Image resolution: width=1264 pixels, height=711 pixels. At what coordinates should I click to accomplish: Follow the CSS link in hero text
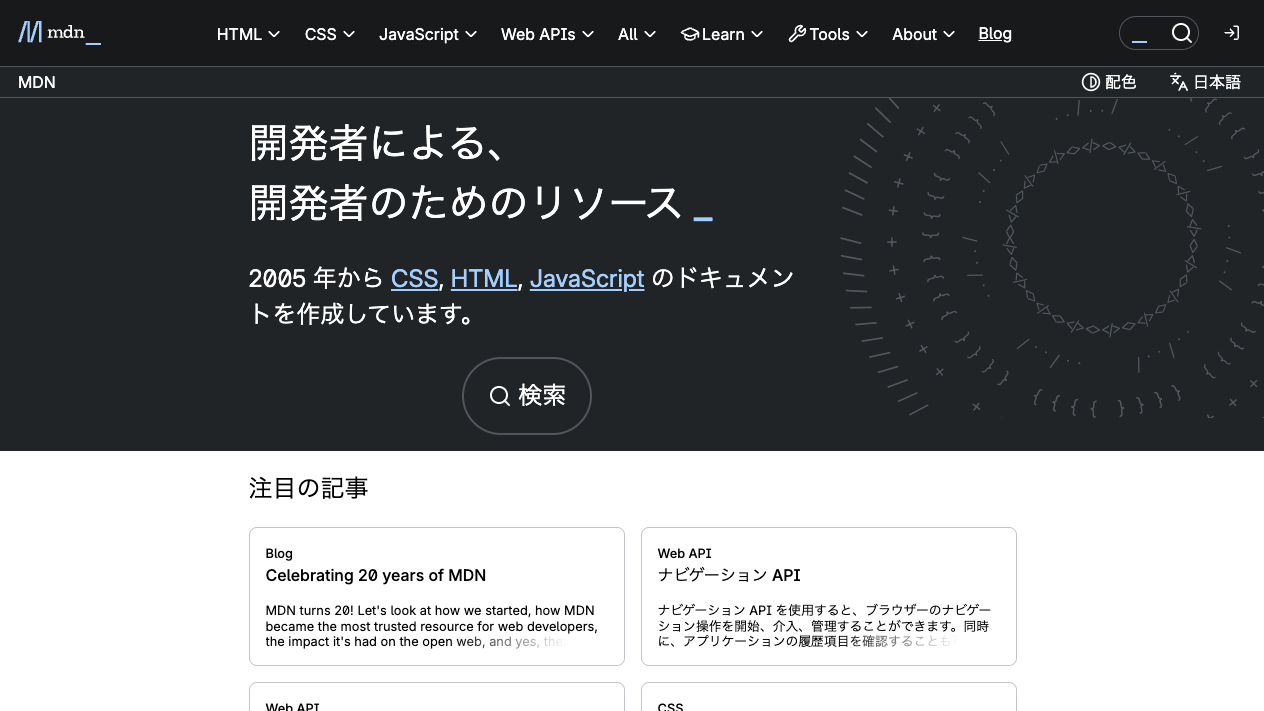pos(414,277)
